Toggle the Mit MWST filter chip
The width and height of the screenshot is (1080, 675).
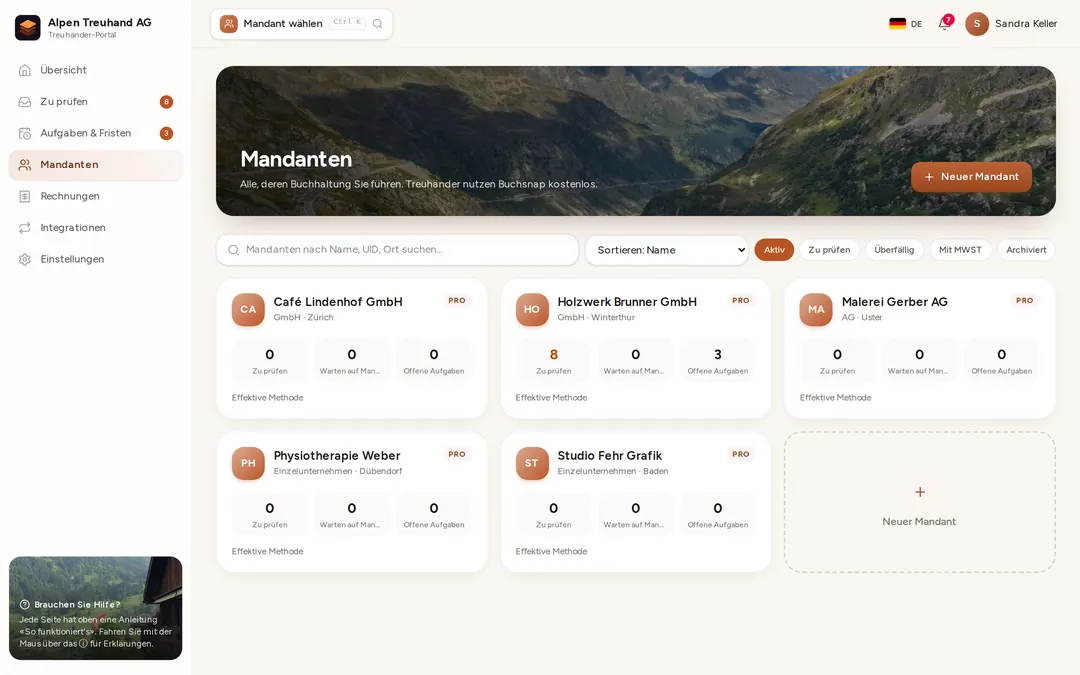tap(960, 250)
